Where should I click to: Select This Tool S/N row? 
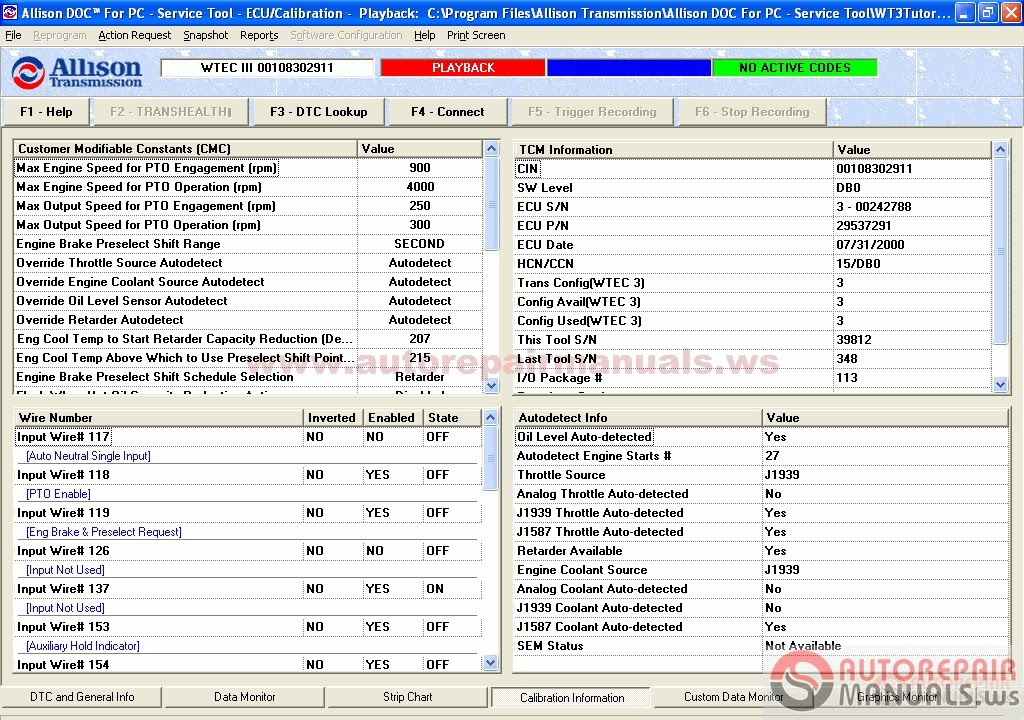point(753,340)
